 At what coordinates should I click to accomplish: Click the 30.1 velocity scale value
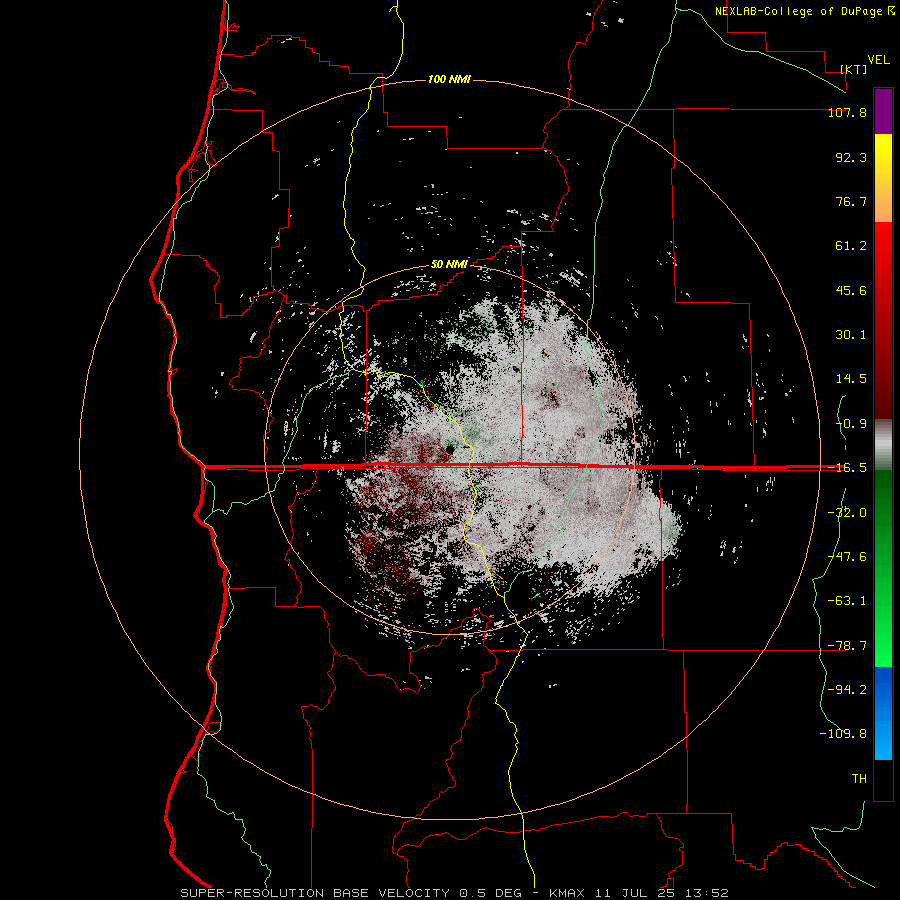pos(851,335)
